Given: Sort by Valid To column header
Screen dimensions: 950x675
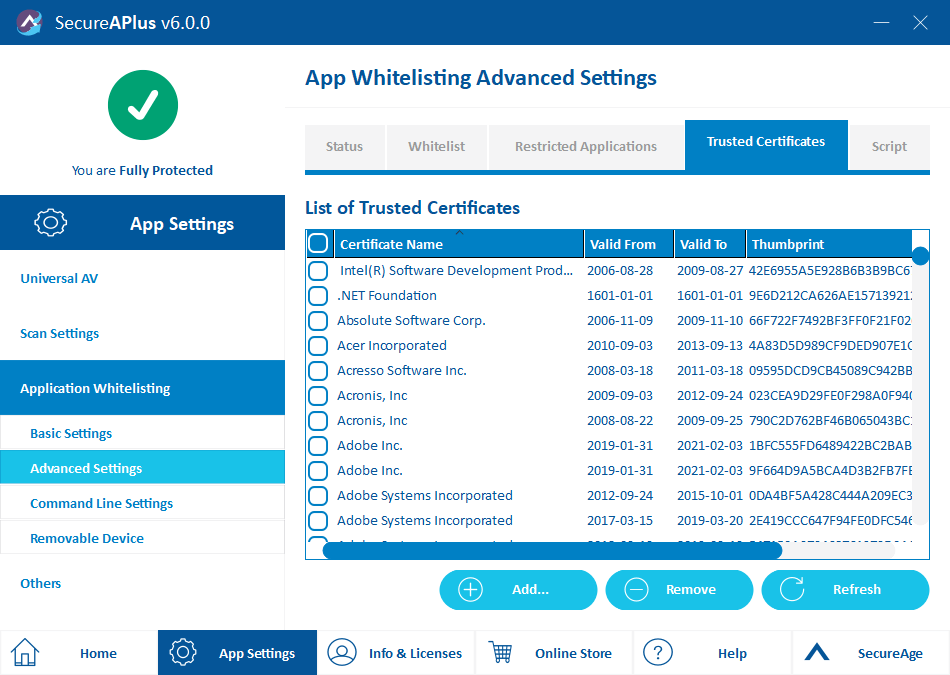Looking at the screenshot, I should [x=710, y=244].
